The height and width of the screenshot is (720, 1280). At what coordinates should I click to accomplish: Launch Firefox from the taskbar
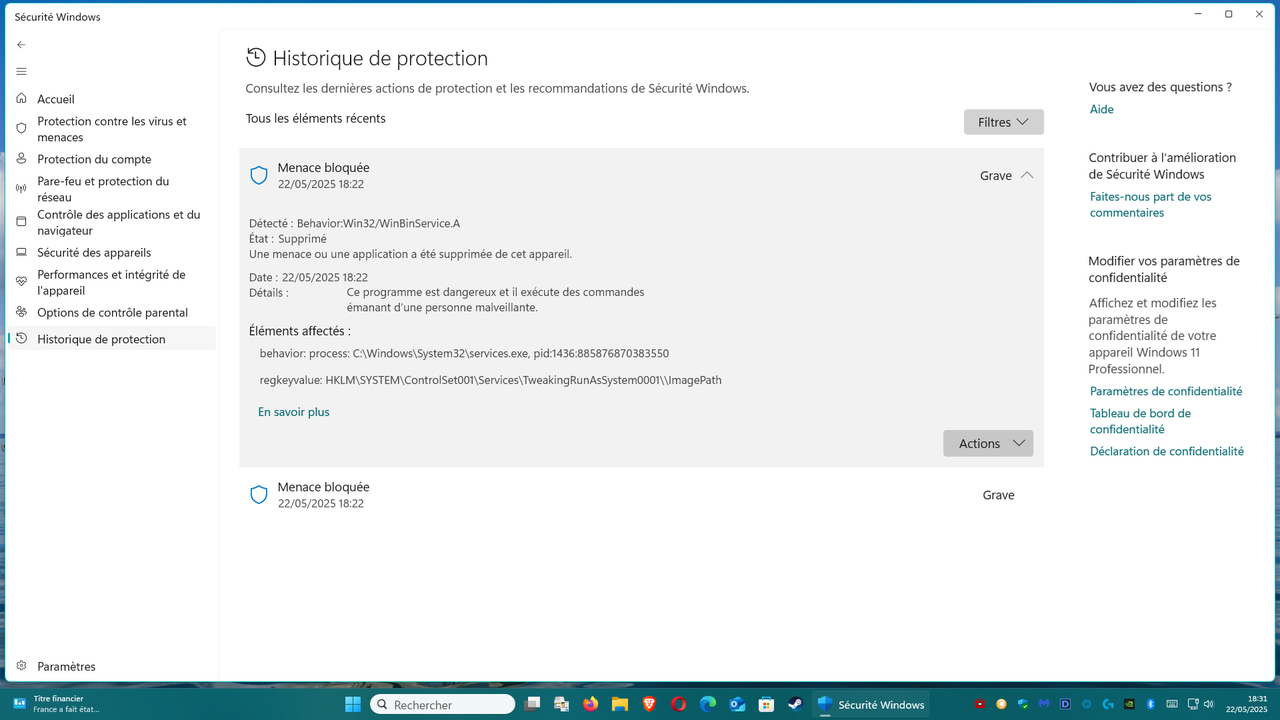pos(590,704)
